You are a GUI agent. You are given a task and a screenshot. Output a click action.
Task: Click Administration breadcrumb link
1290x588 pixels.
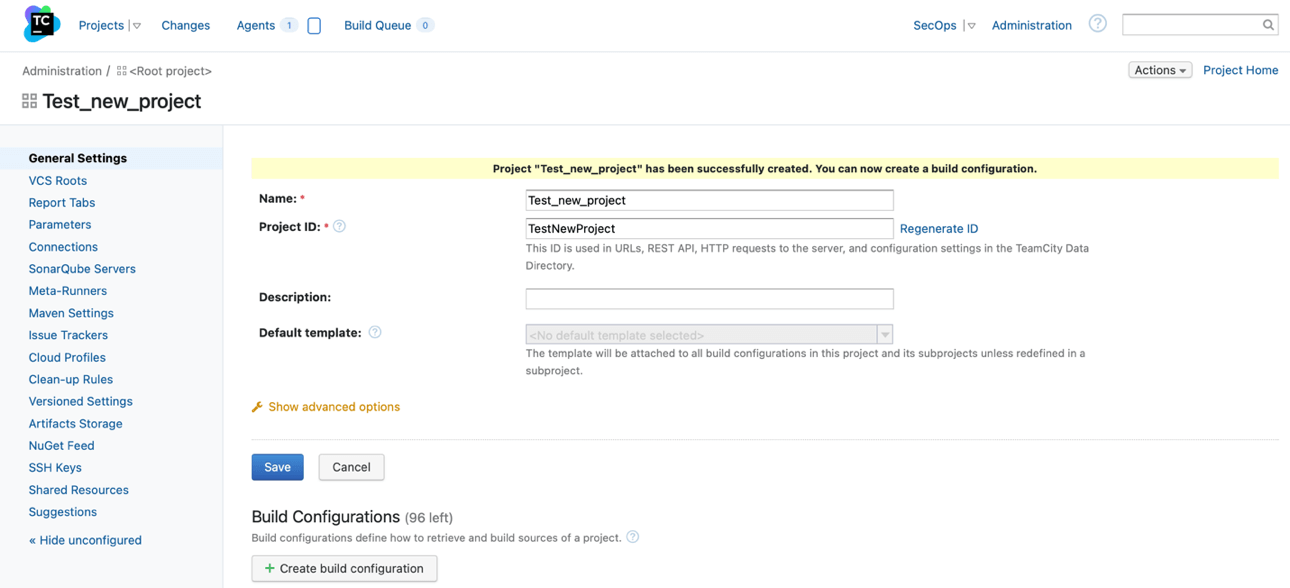[62, 71]
